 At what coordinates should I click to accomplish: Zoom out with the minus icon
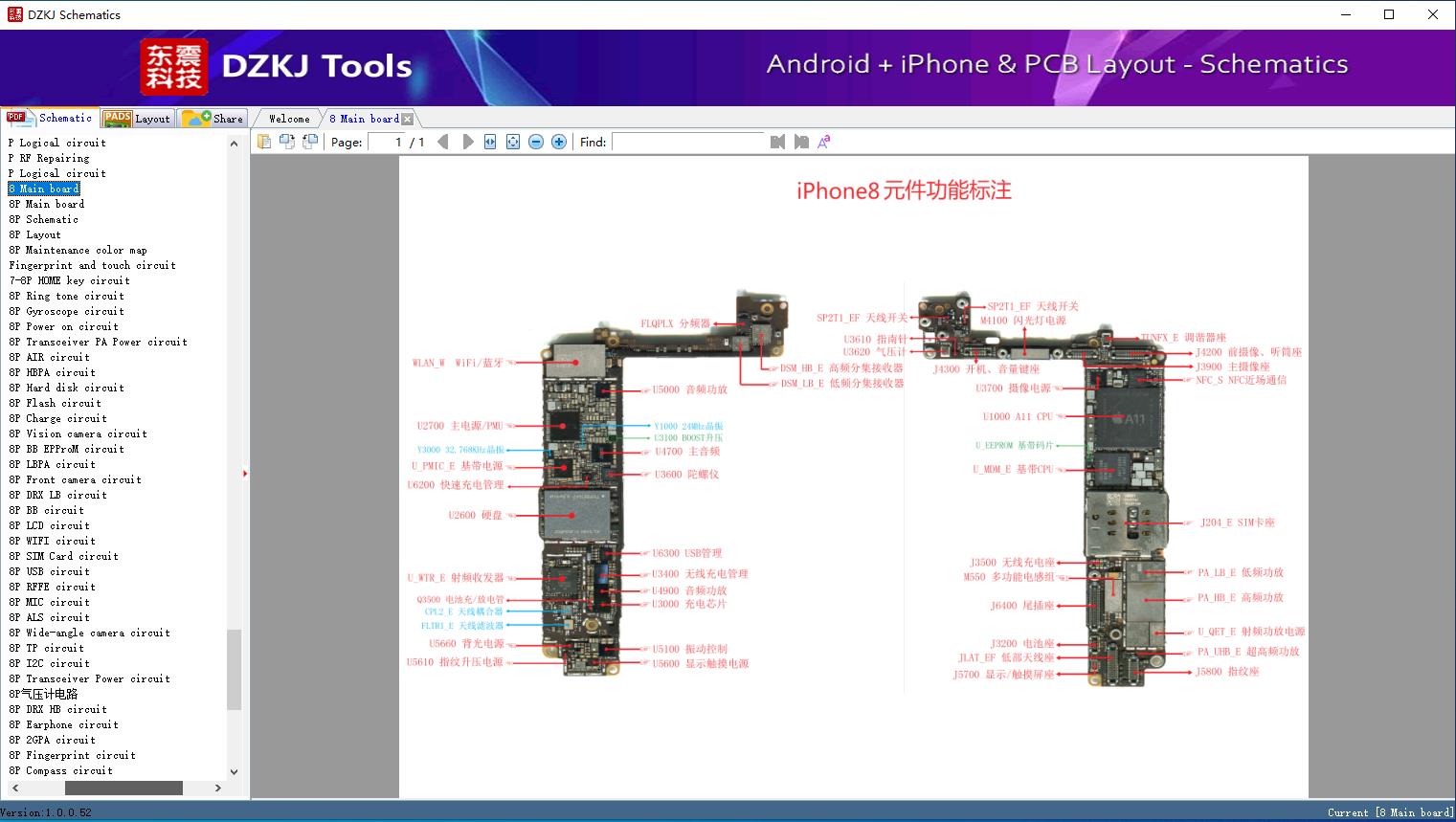(536, 142)
